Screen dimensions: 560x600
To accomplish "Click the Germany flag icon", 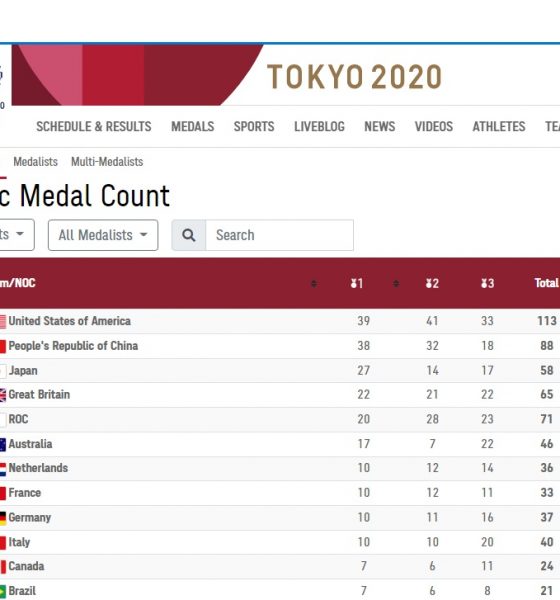I will pos(3,518).
